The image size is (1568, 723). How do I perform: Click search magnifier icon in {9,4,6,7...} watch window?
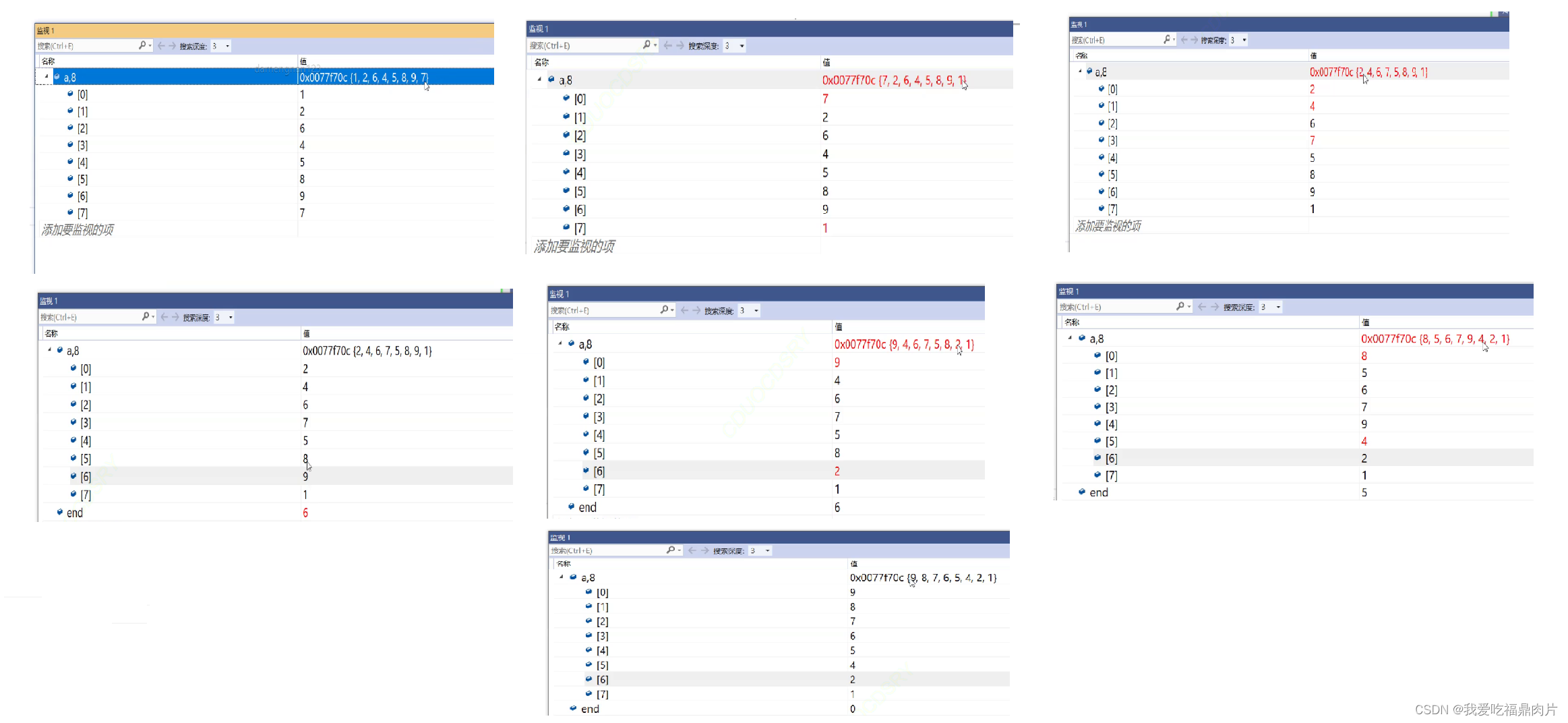(665, 310)
